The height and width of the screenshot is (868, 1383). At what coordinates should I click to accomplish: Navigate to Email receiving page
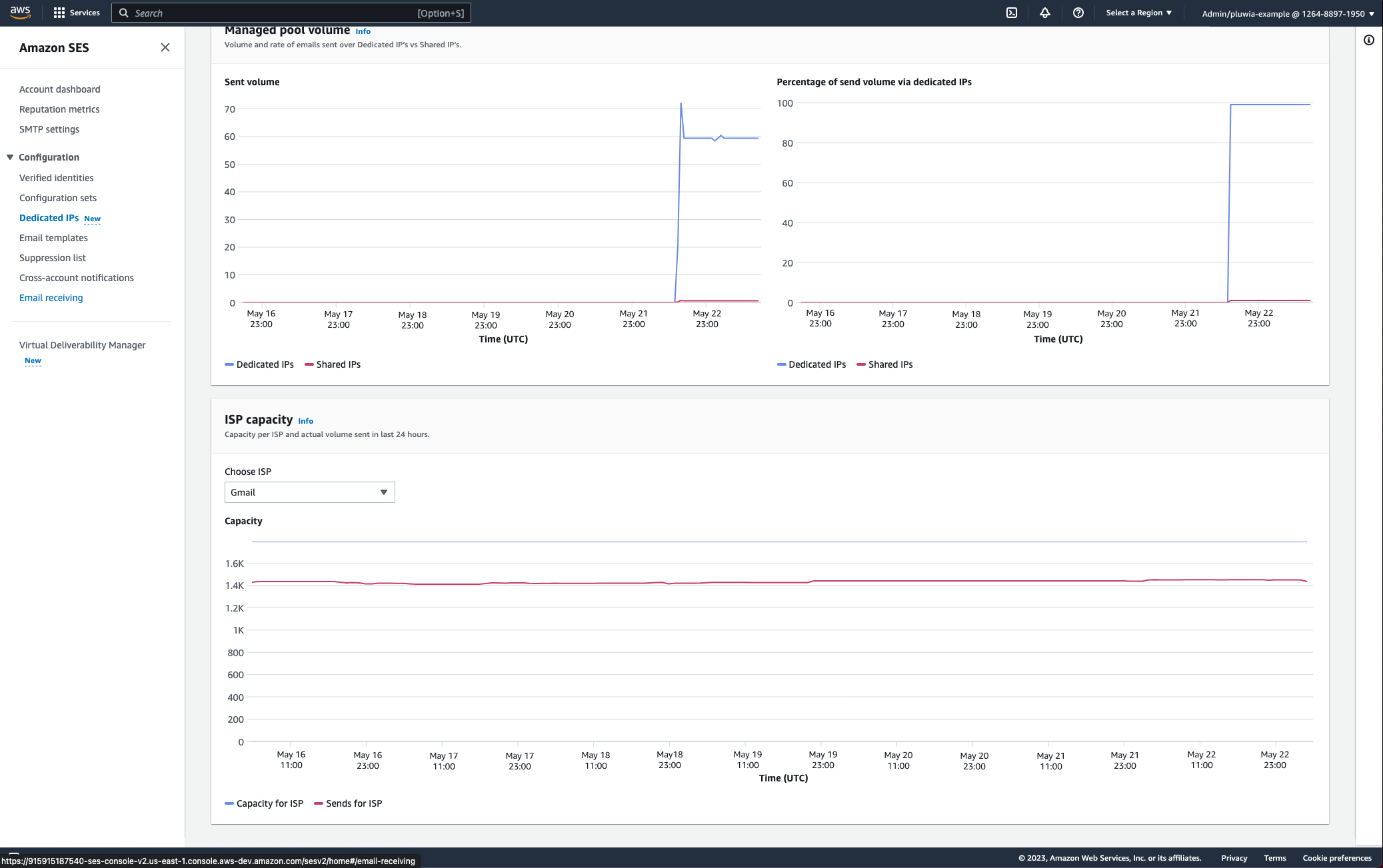pyautogui.click(x=51, y=298)
